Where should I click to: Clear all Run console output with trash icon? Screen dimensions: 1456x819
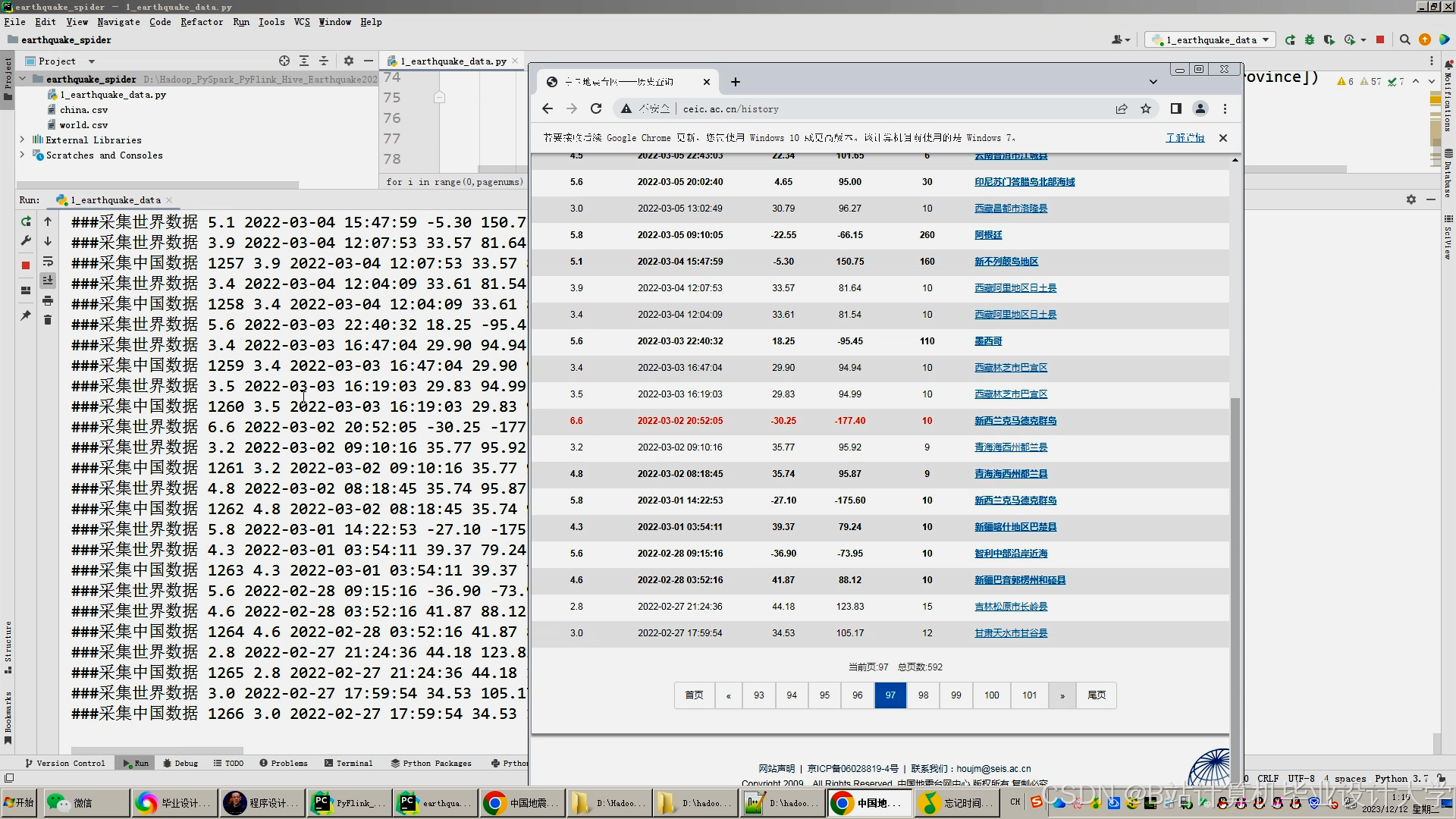pos(48,320)
